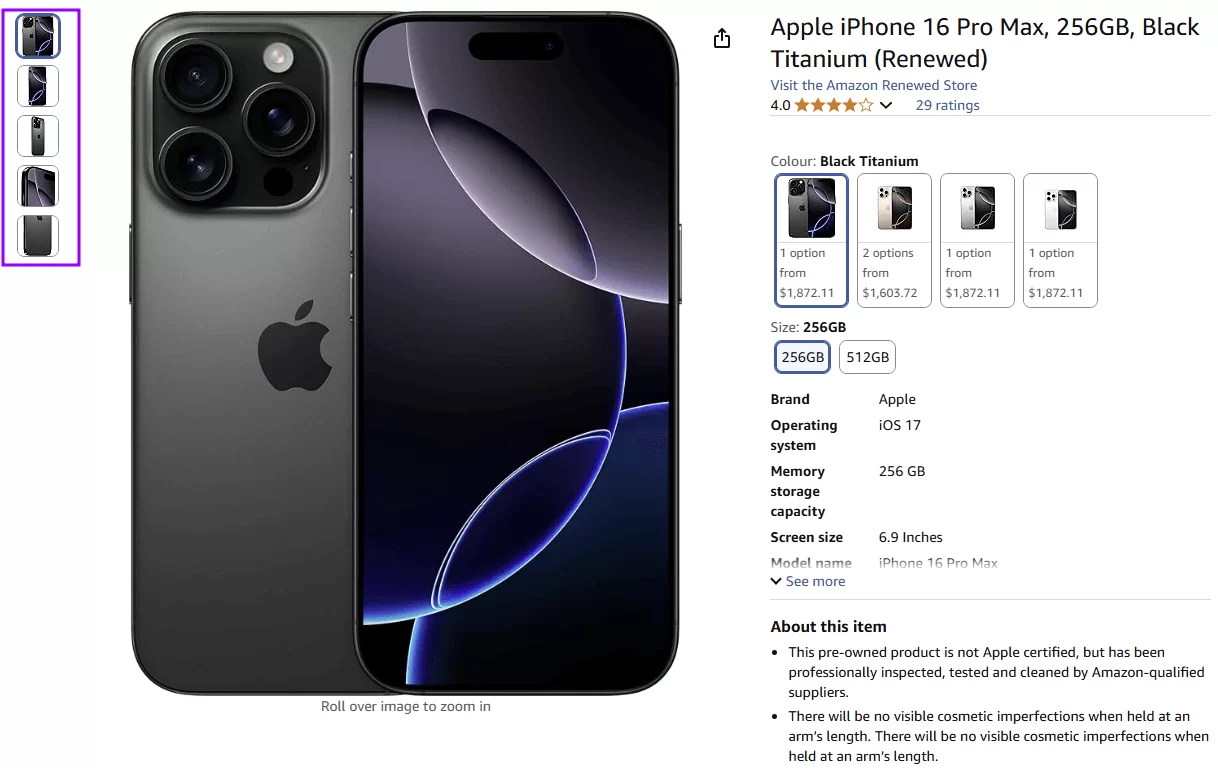View the first product image thumbnail
The image size is (1218, 768).
pos(38,36)
